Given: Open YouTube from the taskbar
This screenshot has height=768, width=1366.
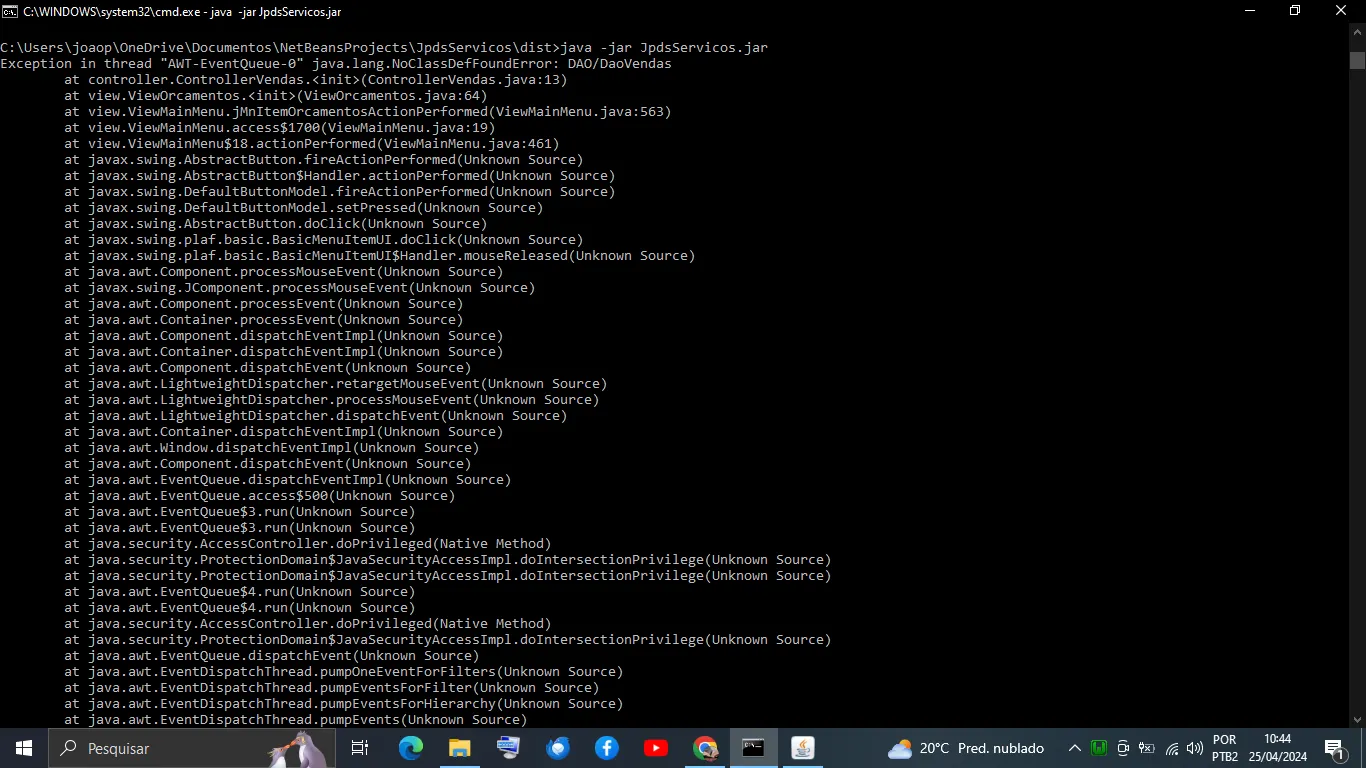Looking at the screenshot, I should coord(655,748).
